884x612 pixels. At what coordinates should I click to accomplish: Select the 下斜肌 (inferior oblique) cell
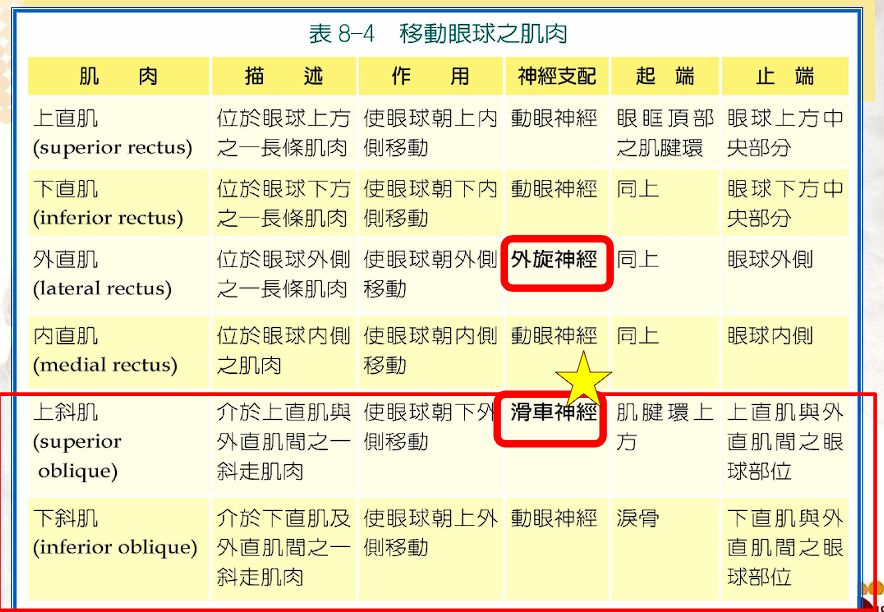pyautogui.click(x=115, y=533)
